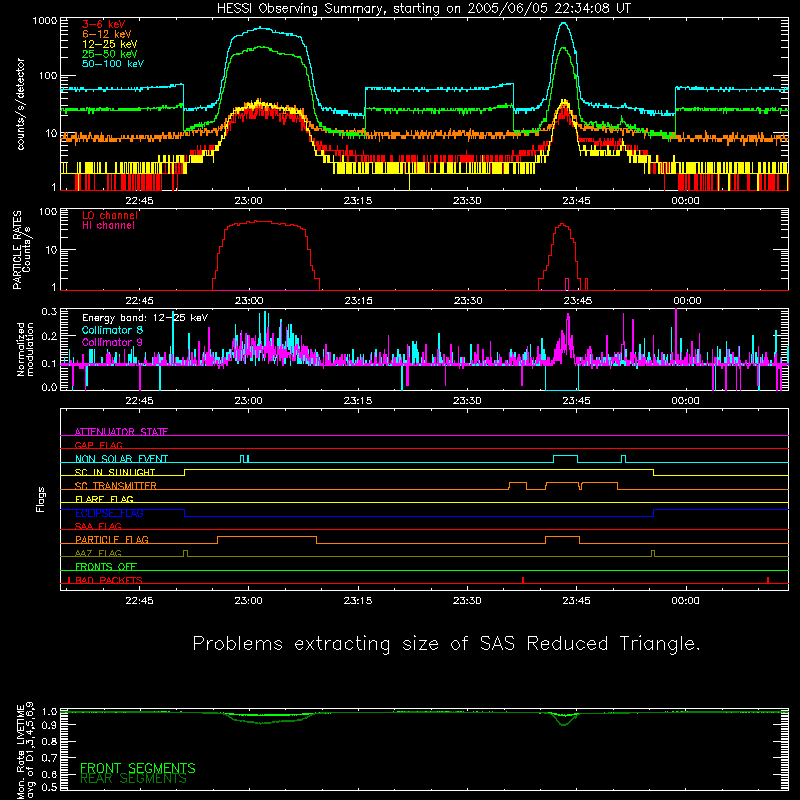Click the AAZ FLAG spike near 22:51
800x800 pixels.
pos(185,553)
